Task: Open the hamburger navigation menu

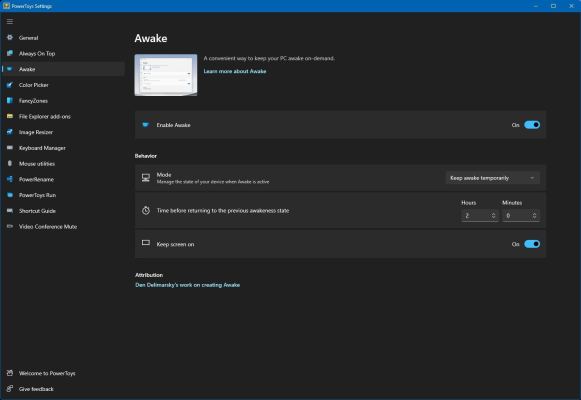Action: click(10, 21)
